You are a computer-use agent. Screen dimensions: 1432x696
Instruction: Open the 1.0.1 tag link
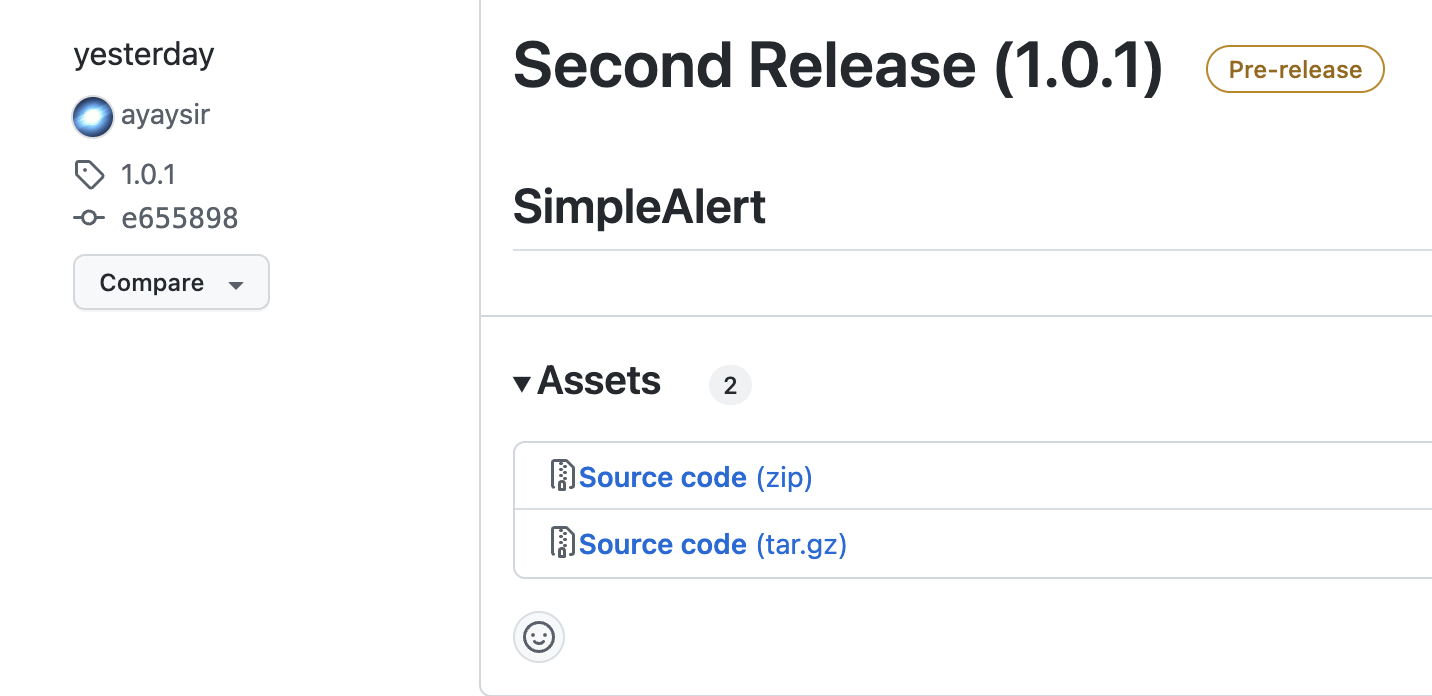pyautogui.click(x=148, y=175)
